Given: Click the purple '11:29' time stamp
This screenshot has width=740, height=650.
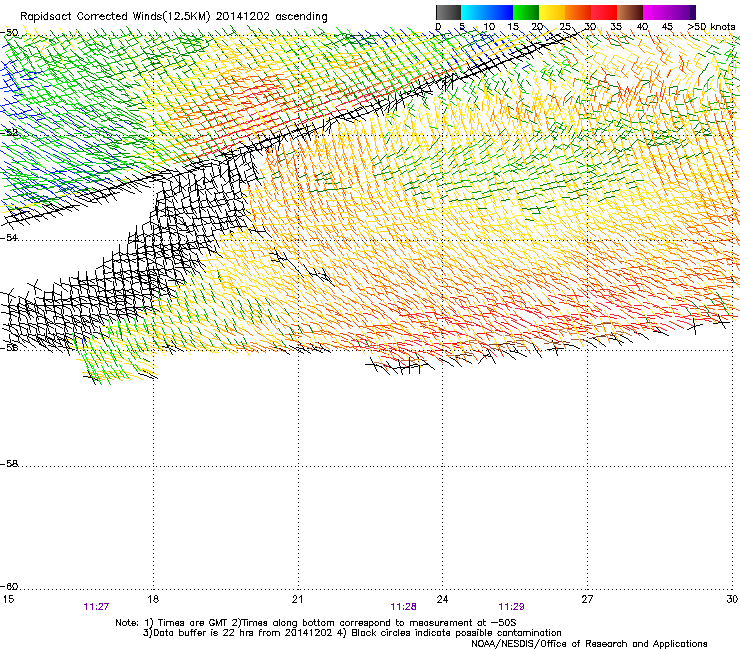Looking at the screenshot, I should pos(512,607).
